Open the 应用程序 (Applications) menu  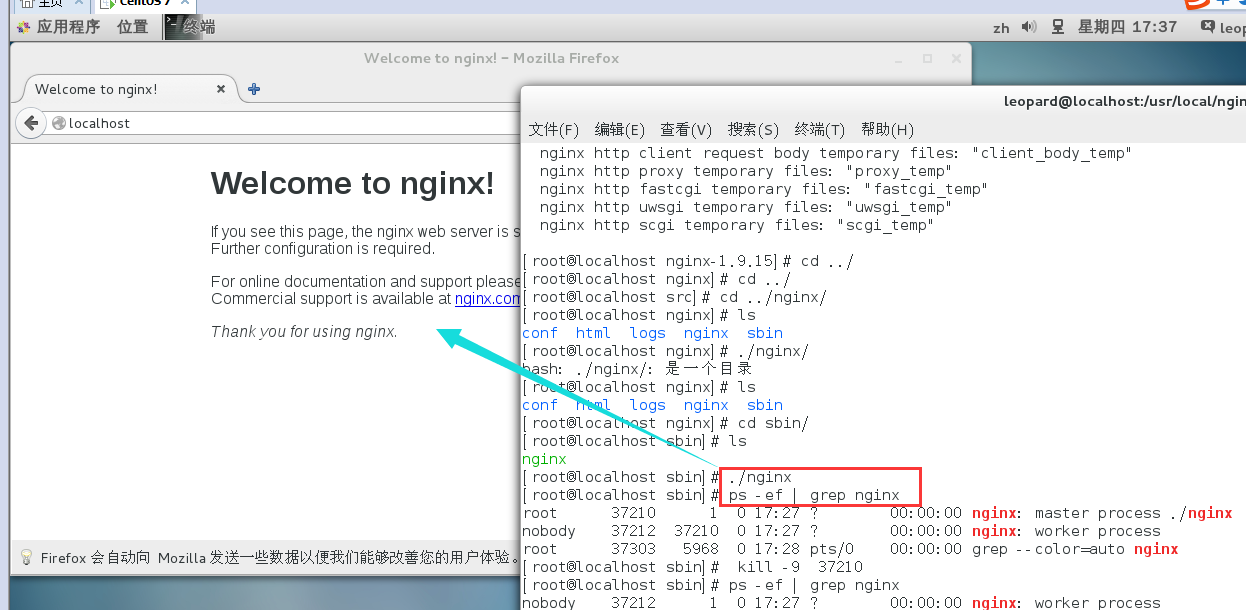coord(68,27)
